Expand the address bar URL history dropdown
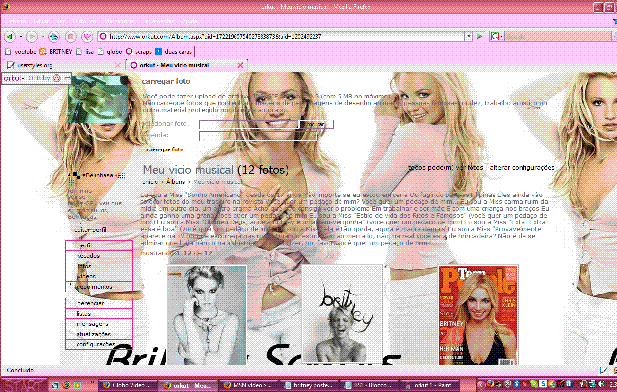Image resolution: width=617 pixels, height=392 pixels. click(468, 36)
